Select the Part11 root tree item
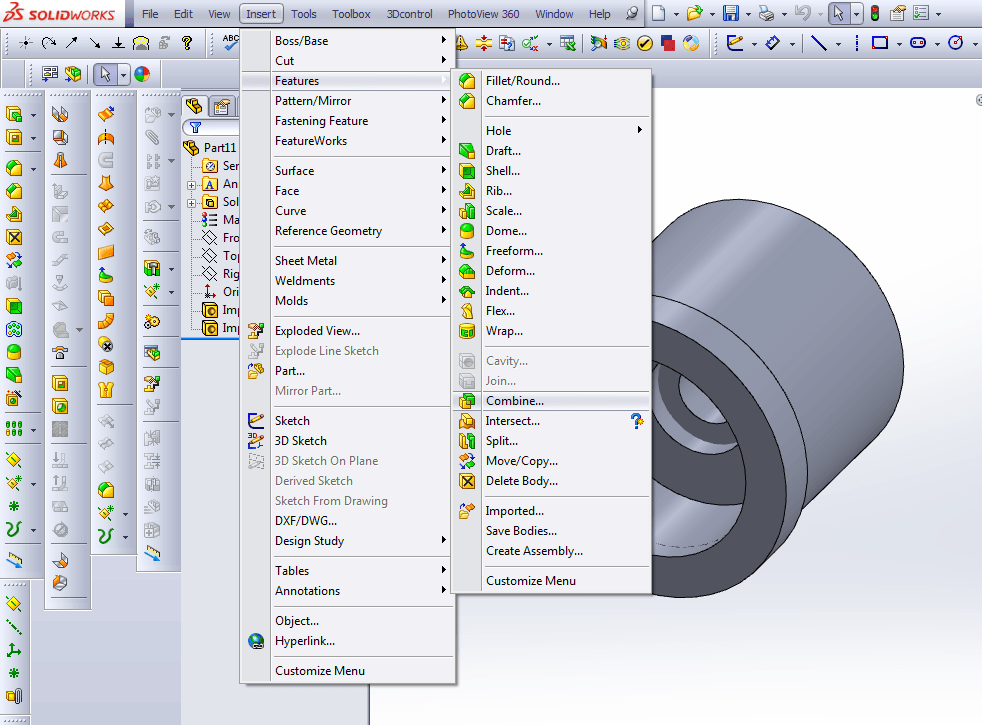The width and height of the screenshot is (982, 725). [219, 148]
